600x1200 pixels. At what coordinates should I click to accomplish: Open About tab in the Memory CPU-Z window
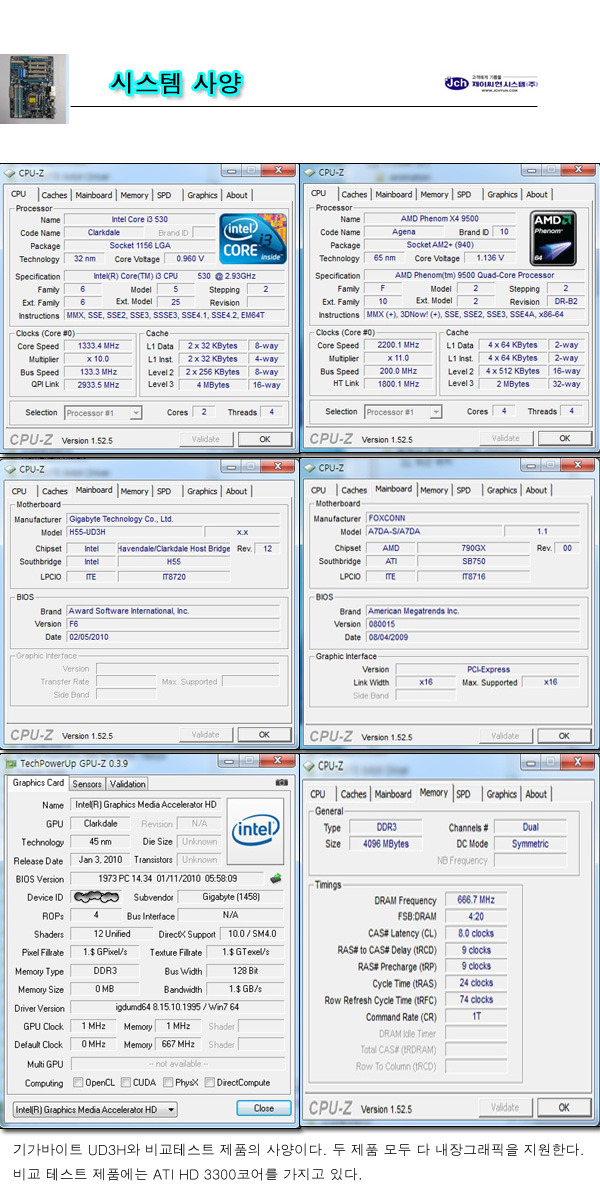click(537, 794)
